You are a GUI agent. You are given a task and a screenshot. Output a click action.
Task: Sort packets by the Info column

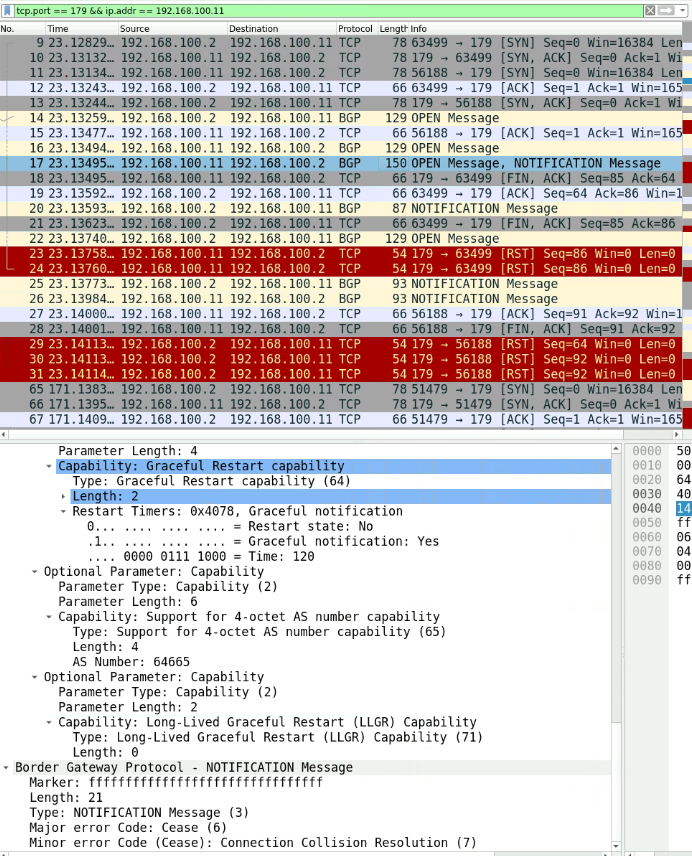tap(546, 28)
